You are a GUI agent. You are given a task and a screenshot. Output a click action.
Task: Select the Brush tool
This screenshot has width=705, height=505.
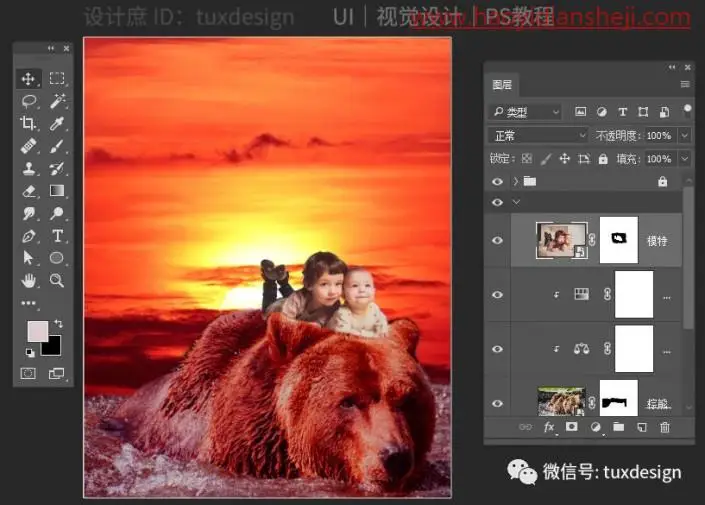coord(57,146)
